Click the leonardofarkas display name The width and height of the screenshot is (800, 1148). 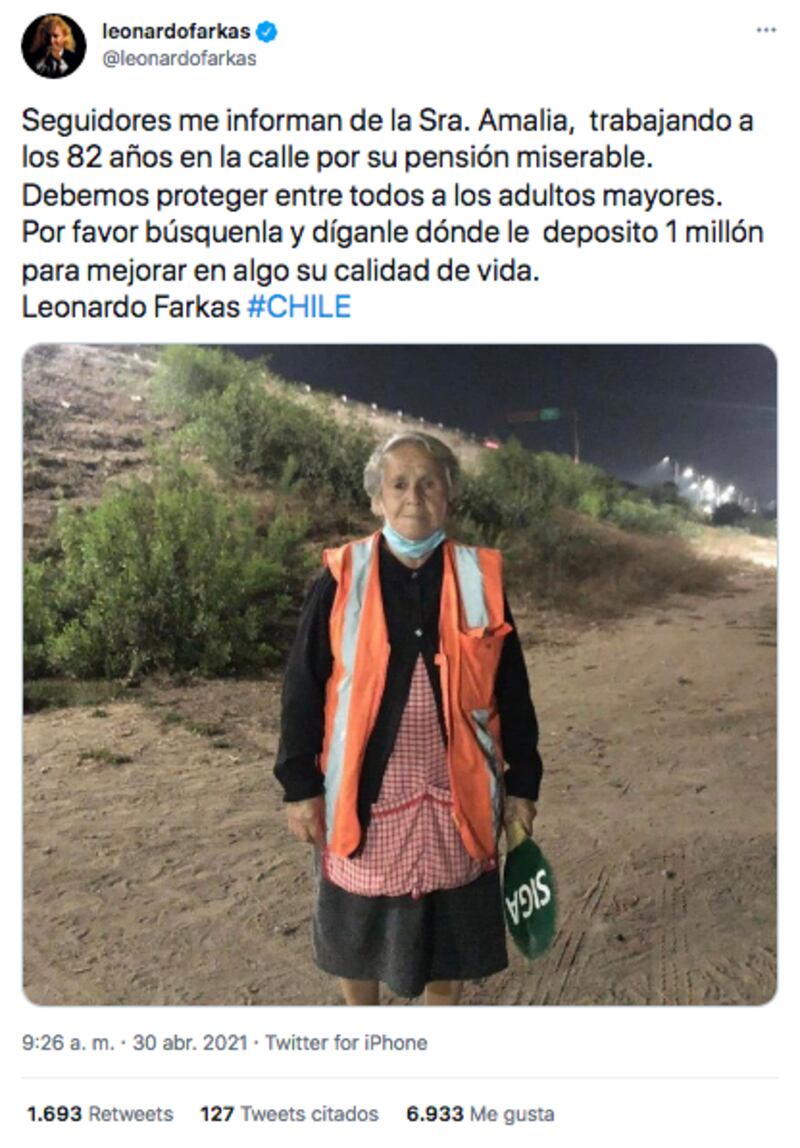click(176, 31)
